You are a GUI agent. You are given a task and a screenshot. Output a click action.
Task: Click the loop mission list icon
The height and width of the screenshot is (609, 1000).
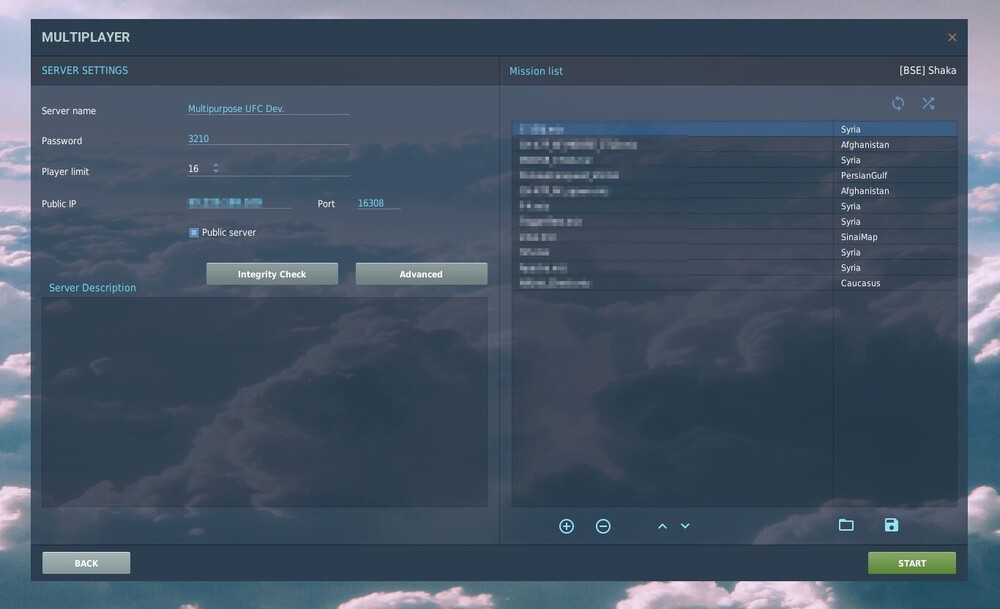(x=898, y=103)
